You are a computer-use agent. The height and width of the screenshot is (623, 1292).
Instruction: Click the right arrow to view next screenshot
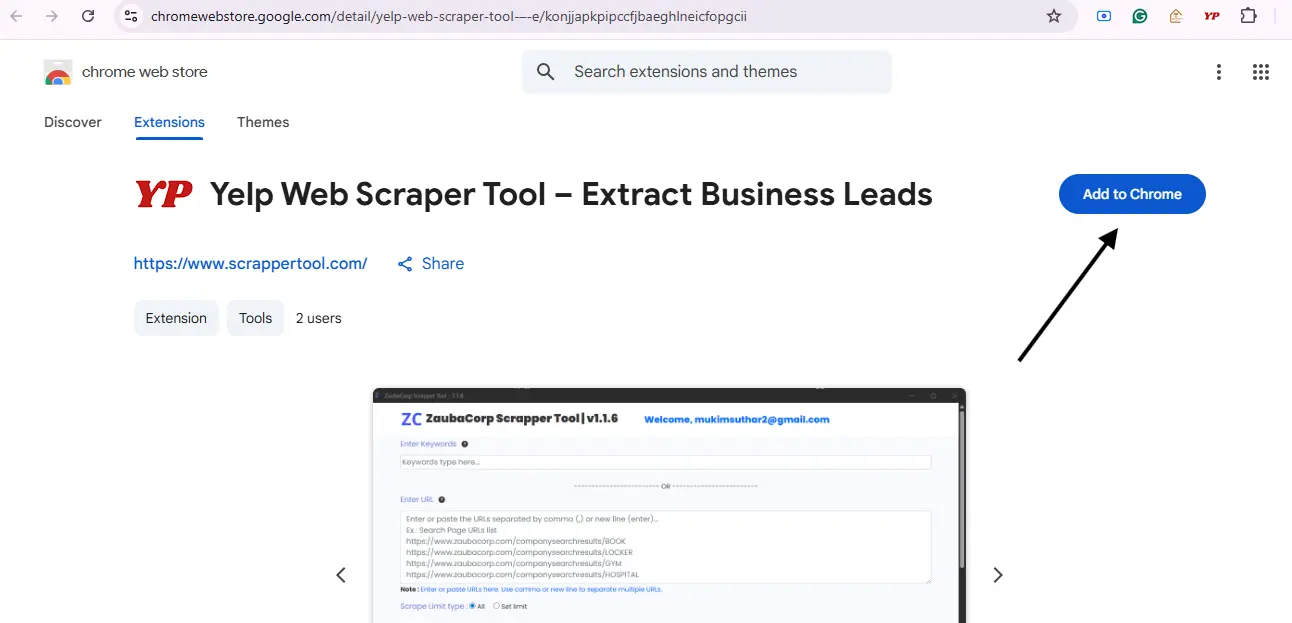click(997, 574)
